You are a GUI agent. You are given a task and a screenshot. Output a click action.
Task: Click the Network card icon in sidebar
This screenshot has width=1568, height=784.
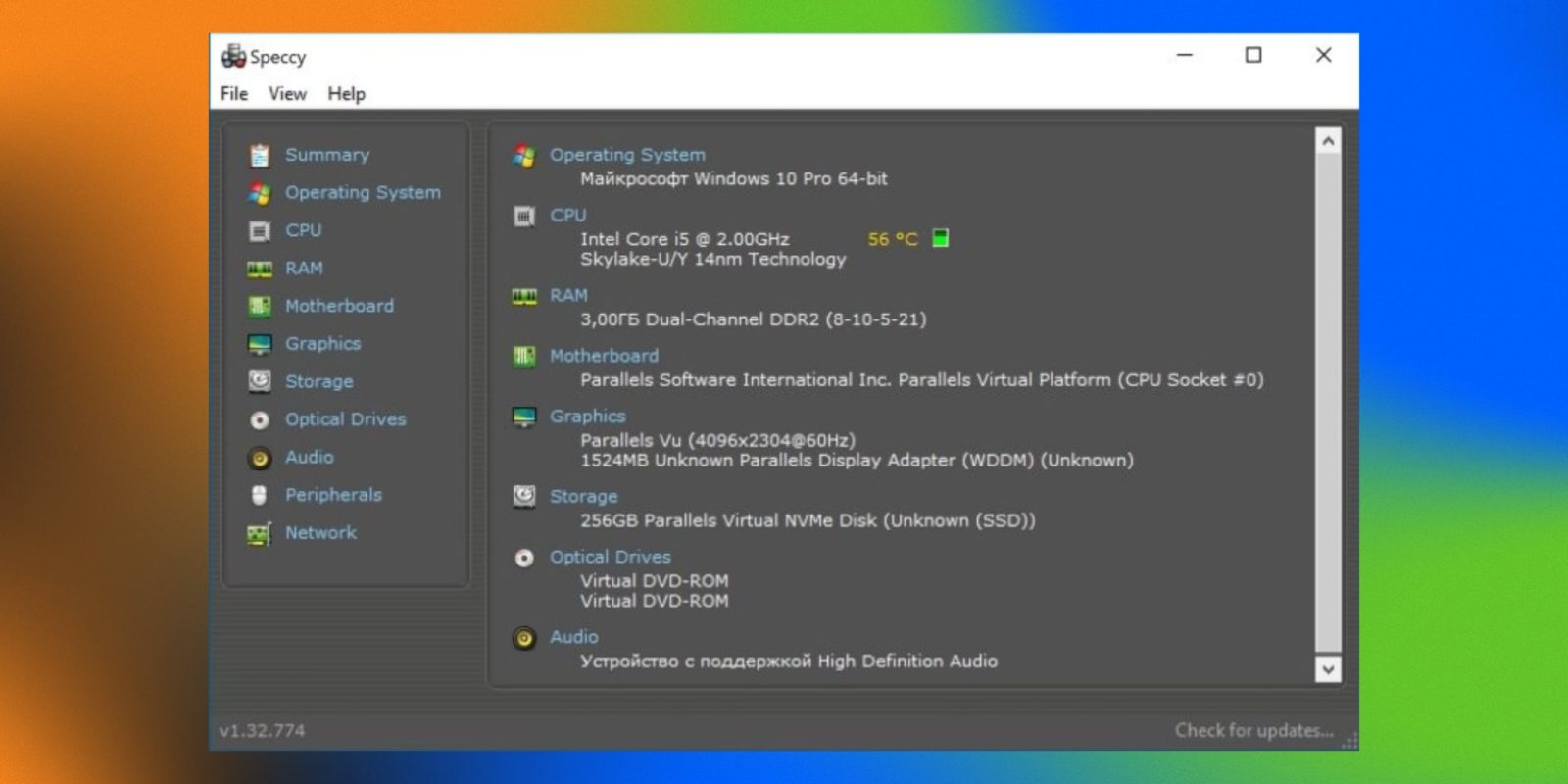259,533
